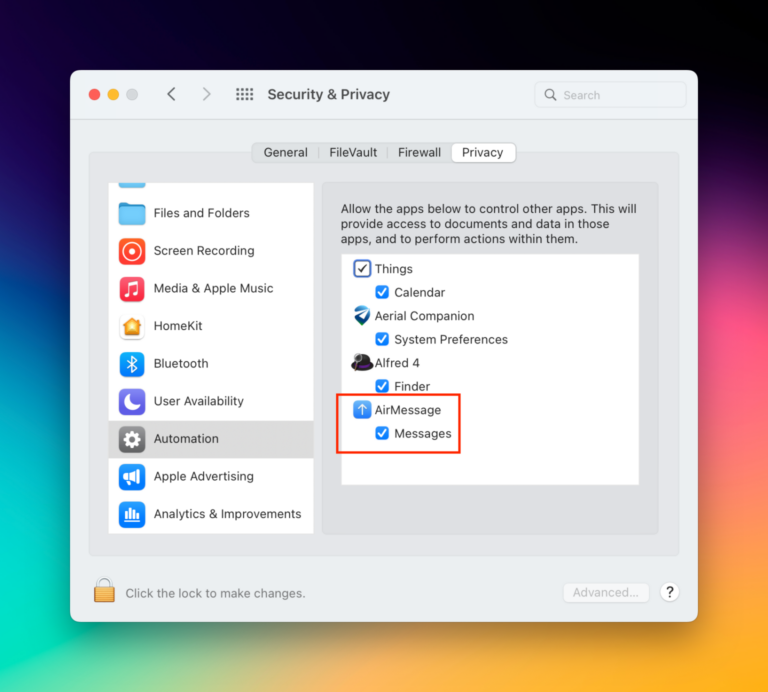Viewport: 768px width, 692px height.
Task: Click the search magnifier icon
Action: [x=551, y=95]
